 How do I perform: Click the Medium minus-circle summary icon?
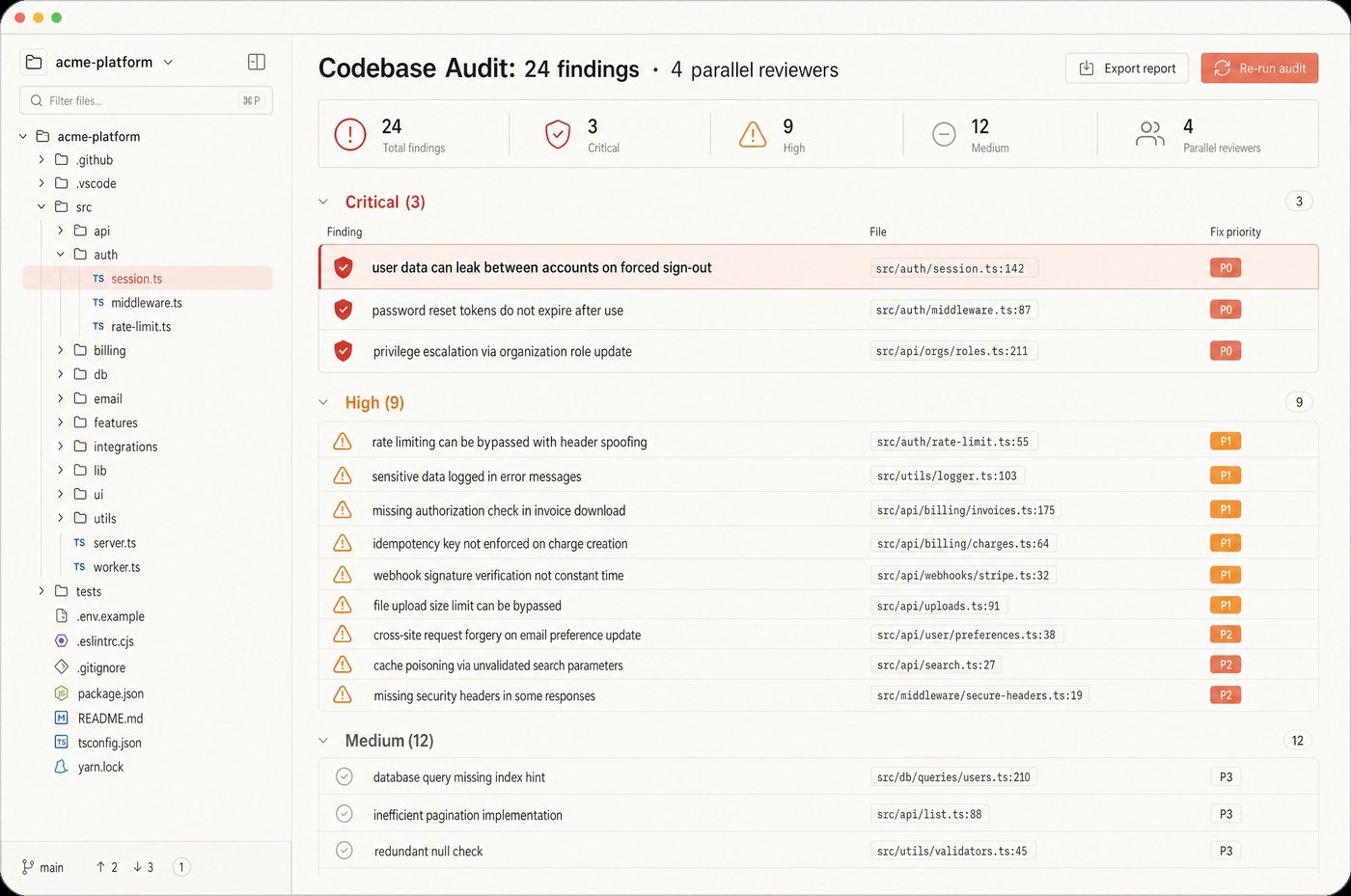pos(945,134)
